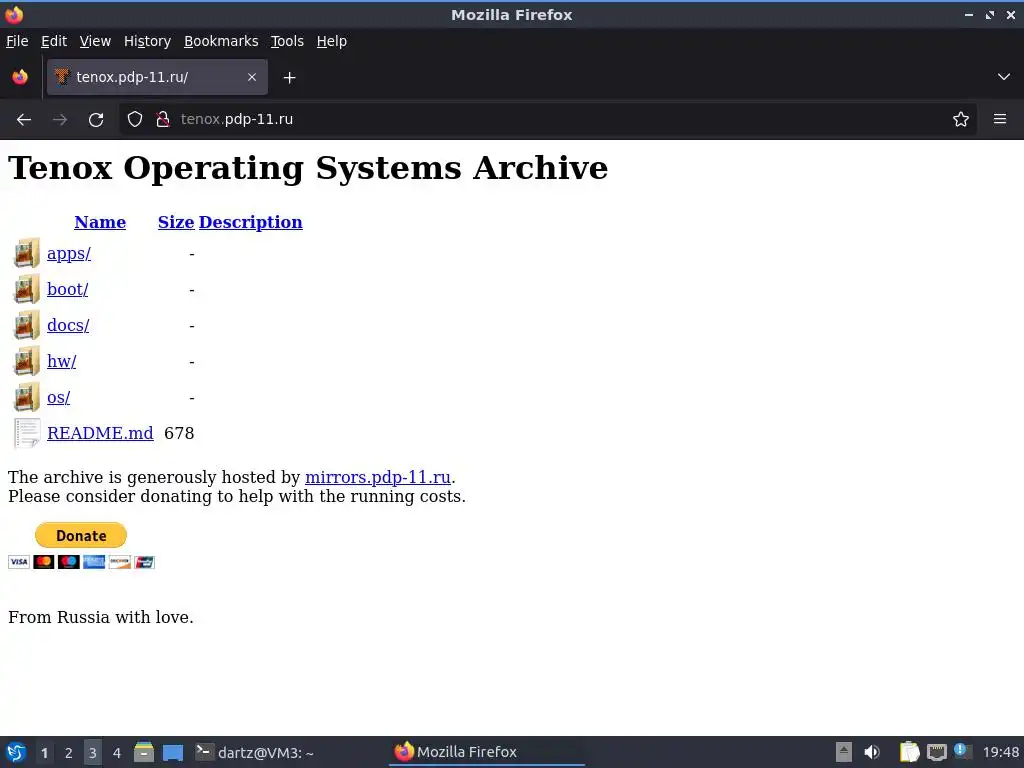Switch to workspace 2
1024x768 pixels.
69,753
